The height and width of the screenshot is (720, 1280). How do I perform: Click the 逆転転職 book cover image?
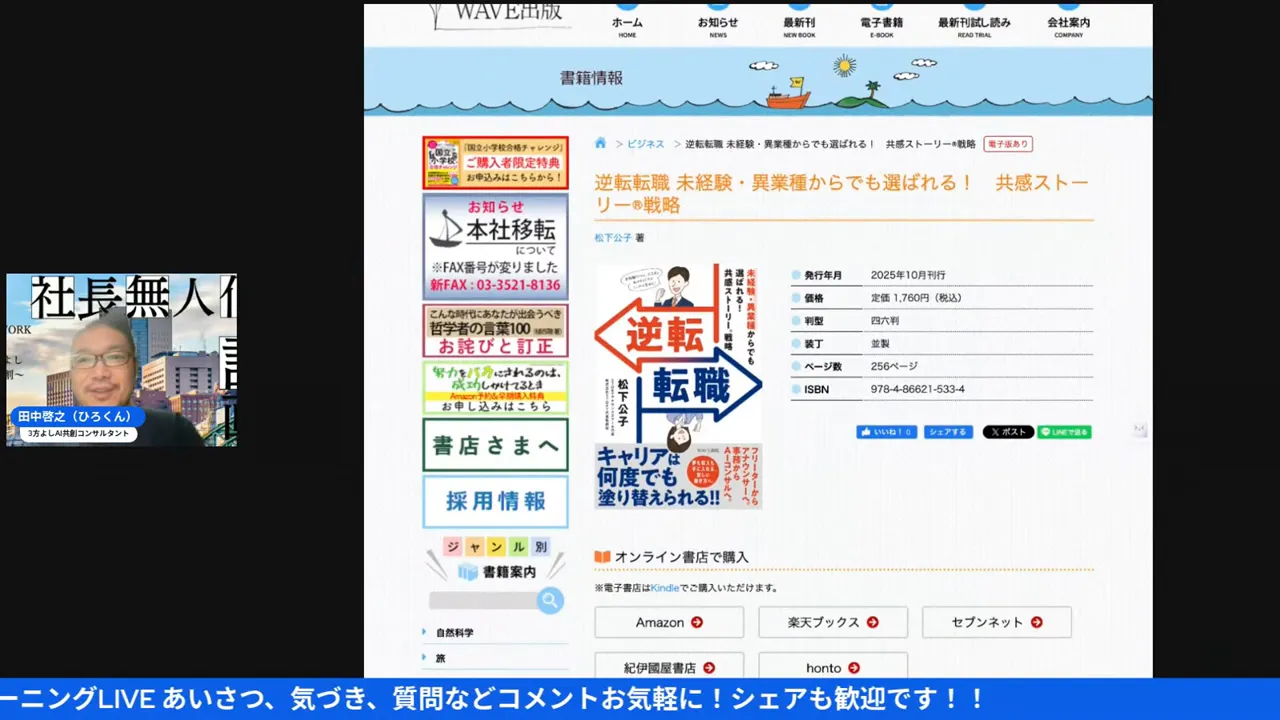pos(678,387)
